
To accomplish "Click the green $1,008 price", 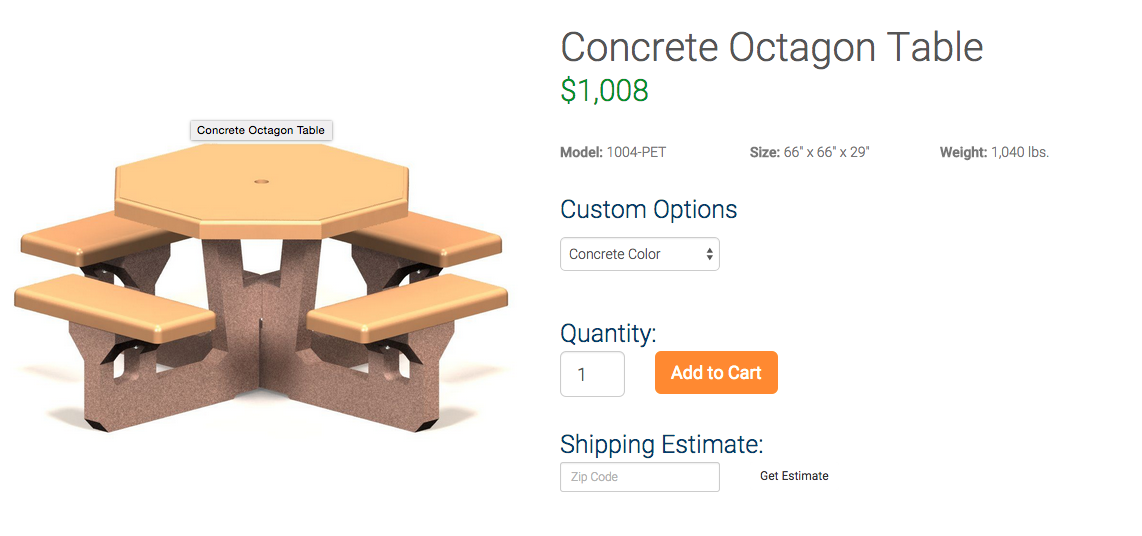I will tap(604, 90).
